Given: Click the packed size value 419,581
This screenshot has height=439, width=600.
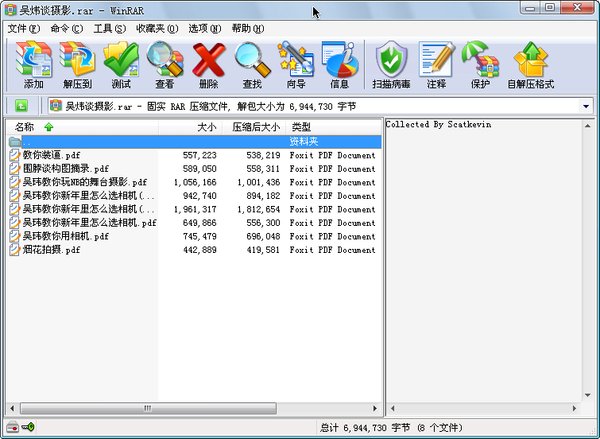Looking at the screenshot, I should [263, 250].
